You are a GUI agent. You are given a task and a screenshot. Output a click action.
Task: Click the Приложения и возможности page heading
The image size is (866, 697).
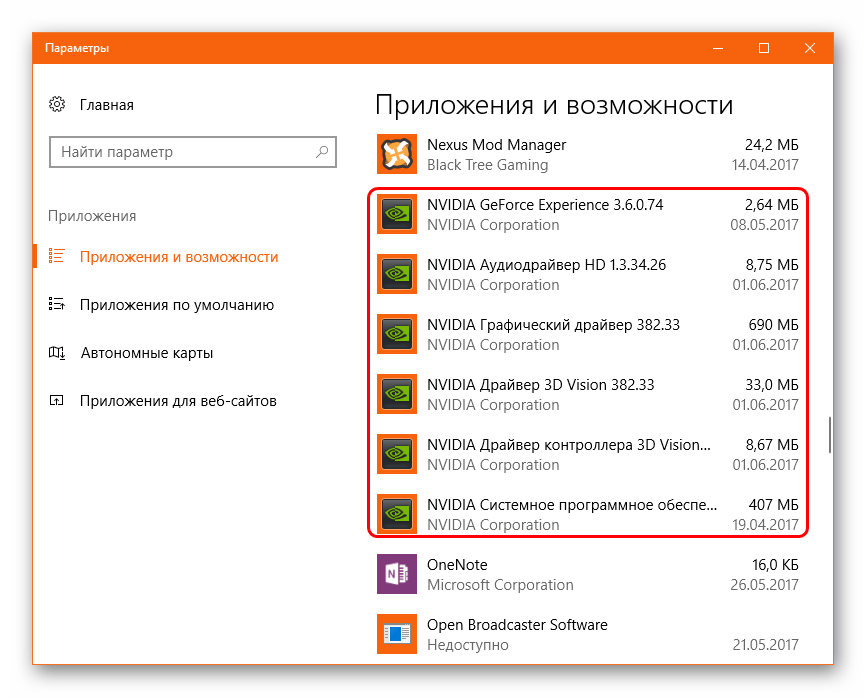coord(554,105)
